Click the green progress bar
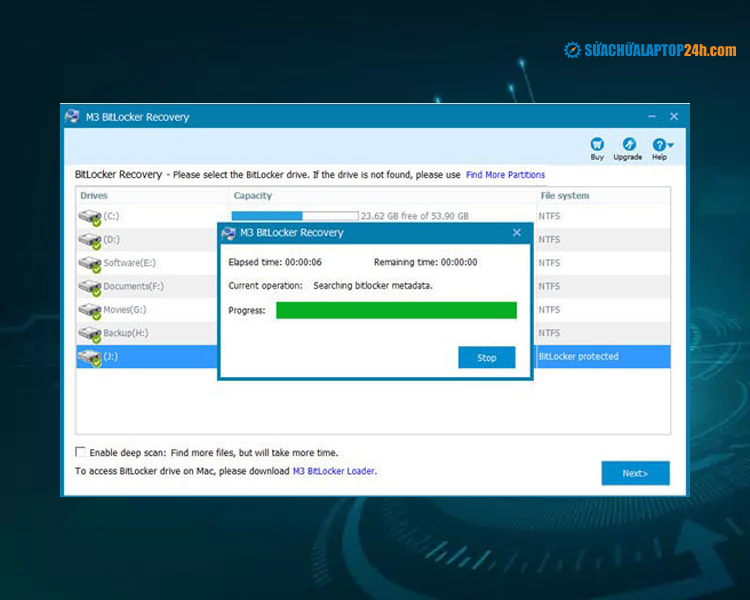The image size is (750, 600). pos(397,310)
